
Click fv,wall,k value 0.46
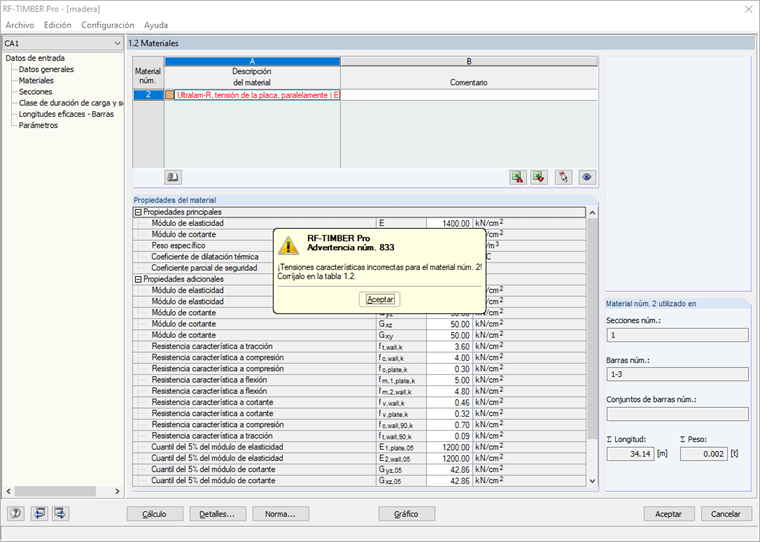(x=449, y=402)
